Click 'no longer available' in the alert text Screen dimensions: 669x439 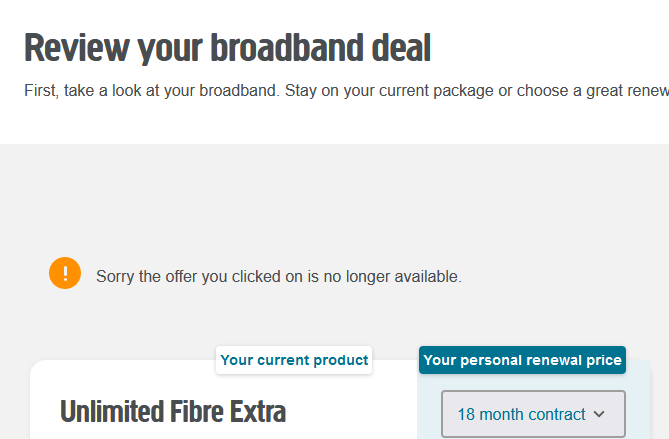click(395, 276)
